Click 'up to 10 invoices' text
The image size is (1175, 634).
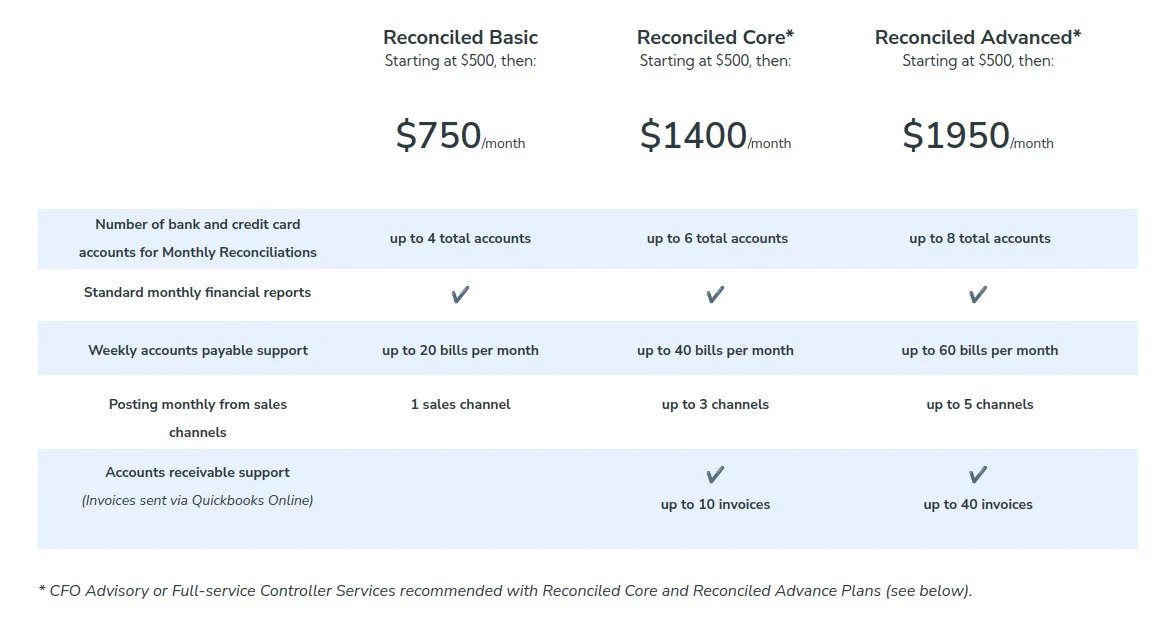[715, 504]
